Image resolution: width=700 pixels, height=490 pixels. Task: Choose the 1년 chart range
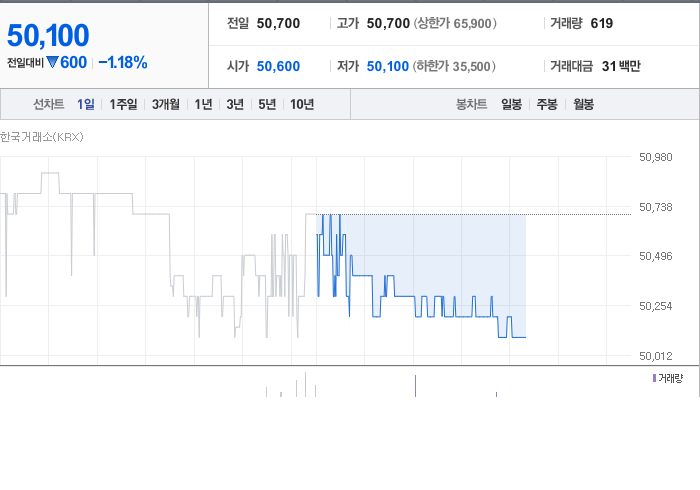pos(203,104)
